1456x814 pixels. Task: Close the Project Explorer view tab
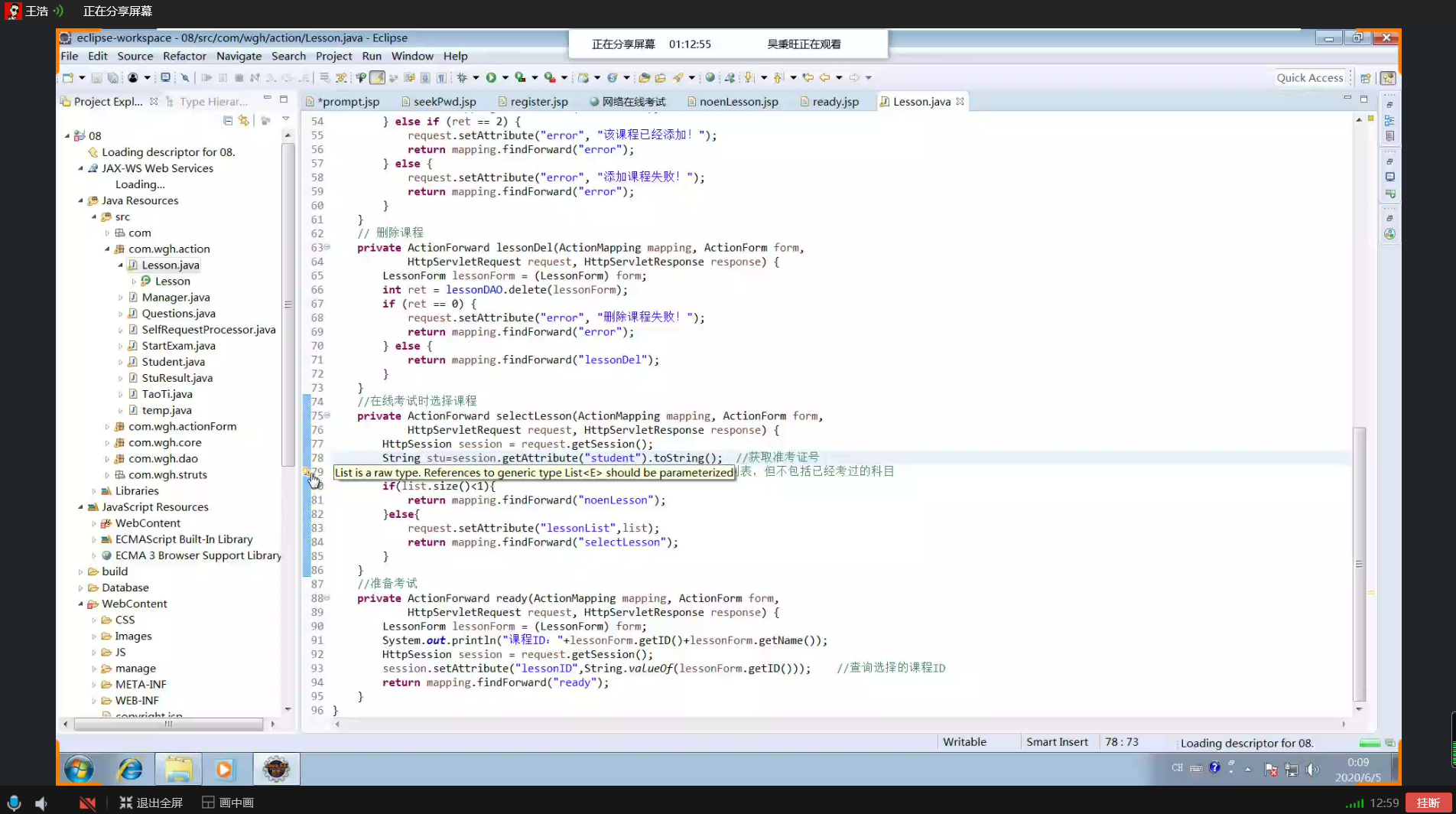[x=154, y=101]
